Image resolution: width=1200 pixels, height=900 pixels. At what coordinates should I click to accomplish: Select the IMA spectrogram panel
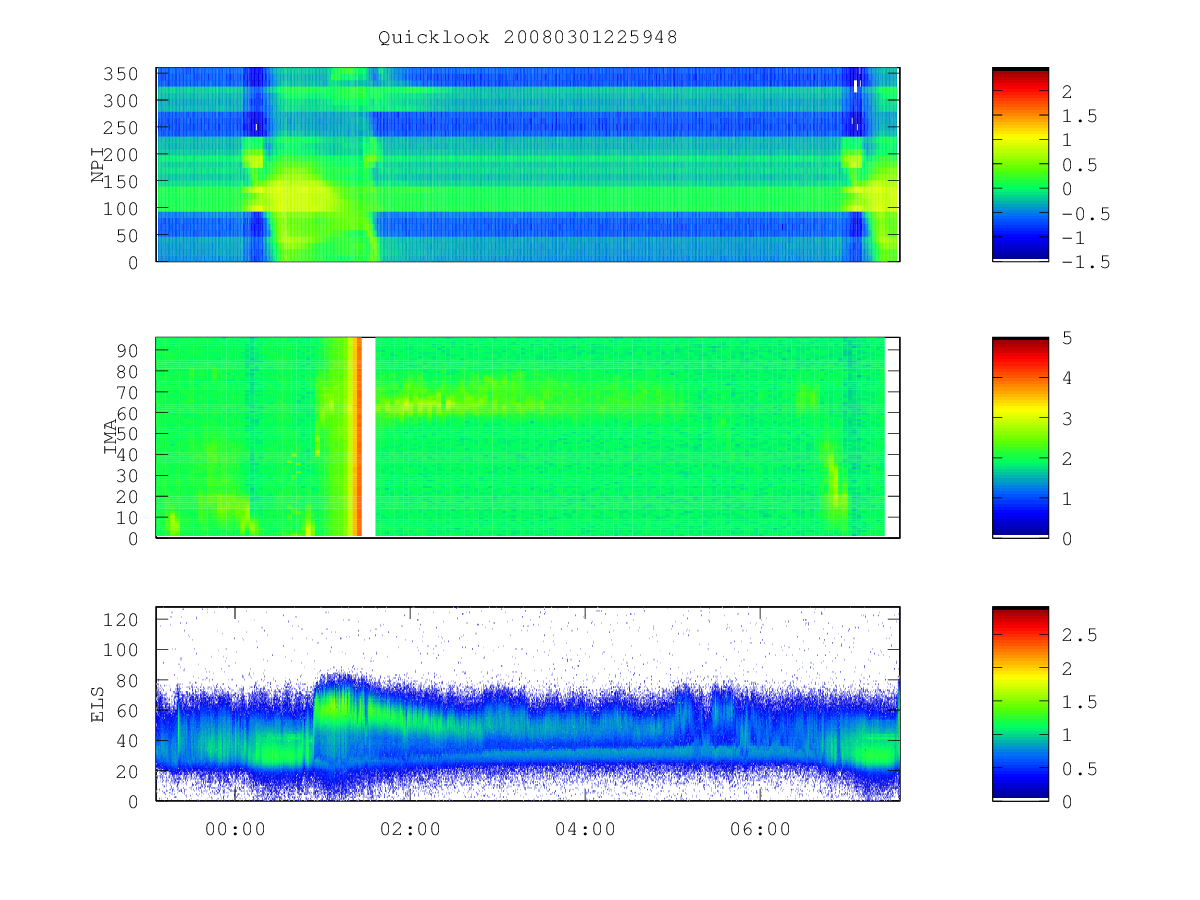tap(528, 438)
